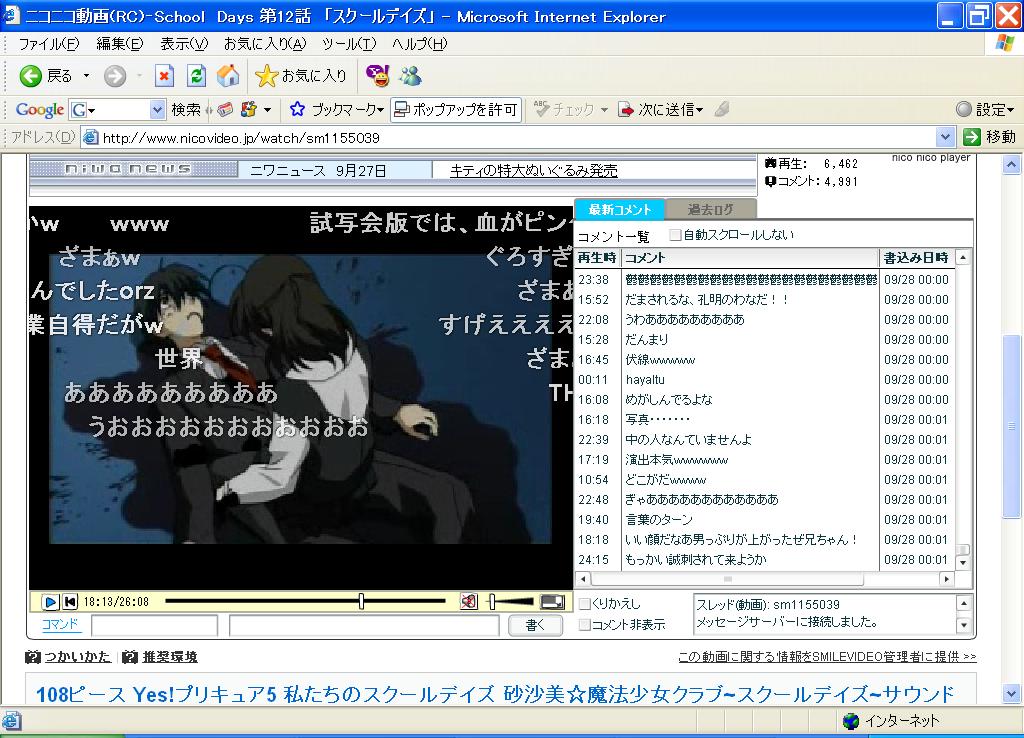Stop page loading with the red X icon
The width and height of the screenshot is (1024, 738).
[x=164, y=76]
